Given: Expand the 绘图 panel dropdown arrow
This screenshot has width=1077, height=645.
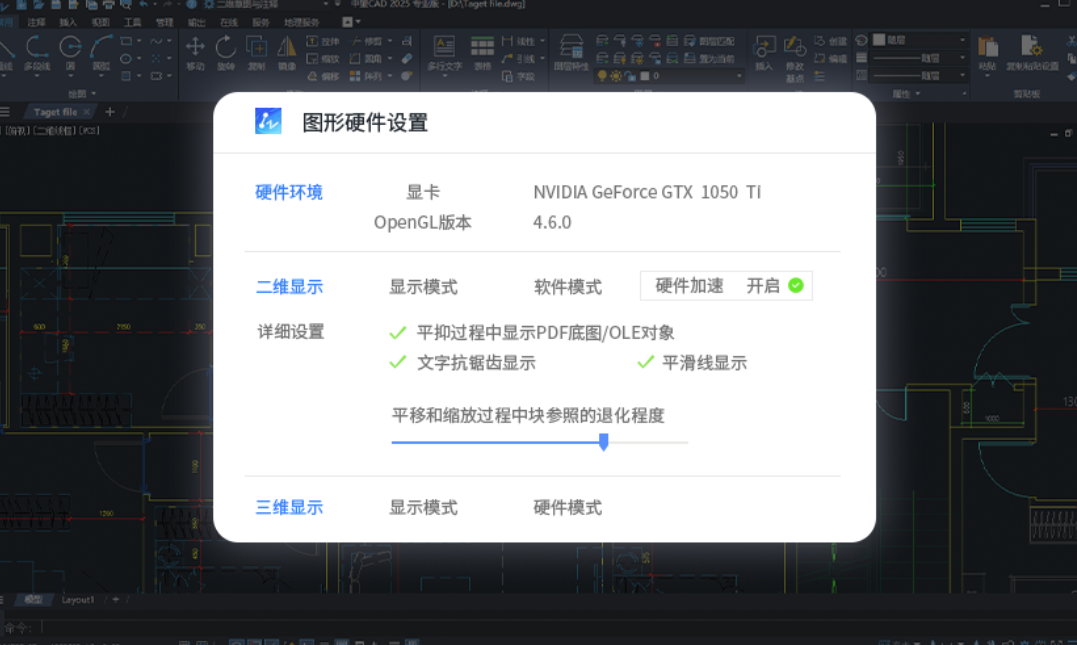Looking at the screenshot, I should point(94,94).
